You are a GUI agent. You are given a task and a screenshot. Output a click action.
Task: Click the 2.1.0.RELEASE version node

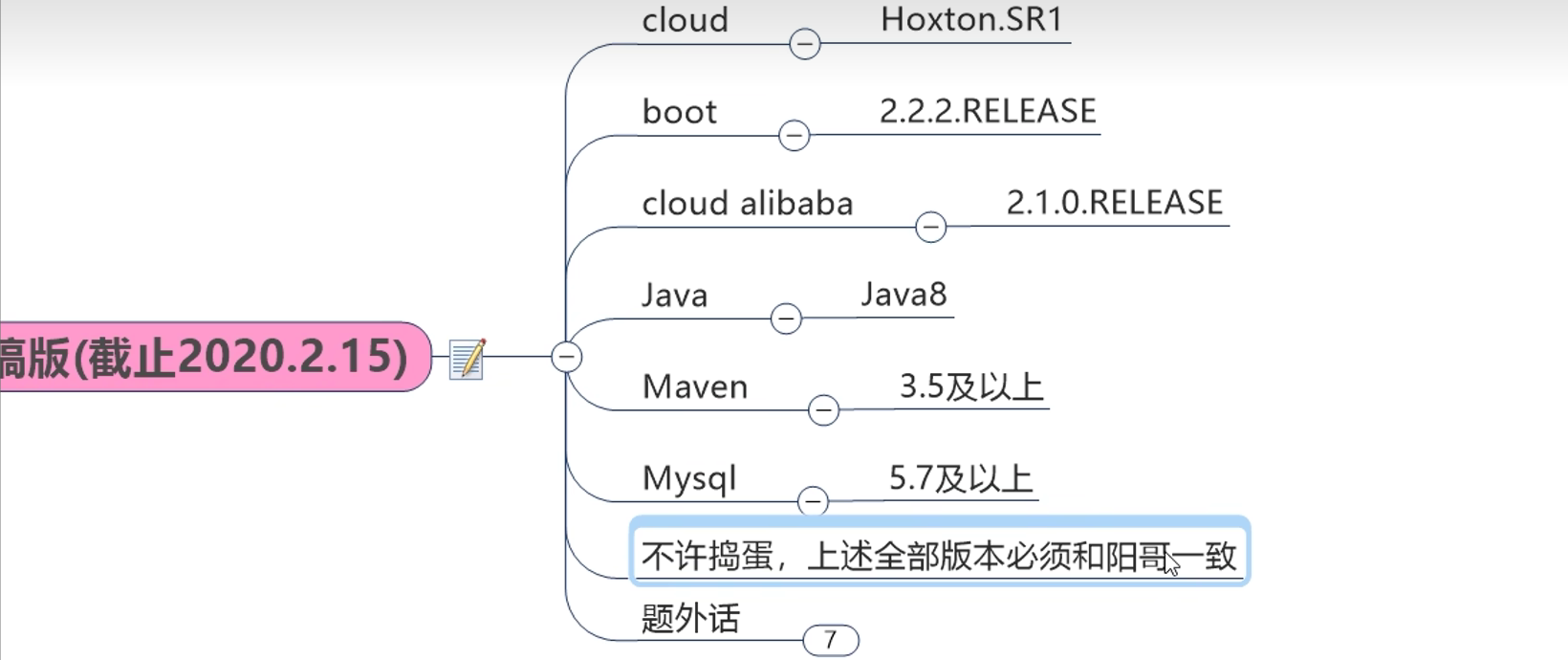(x=1114, y=203)
